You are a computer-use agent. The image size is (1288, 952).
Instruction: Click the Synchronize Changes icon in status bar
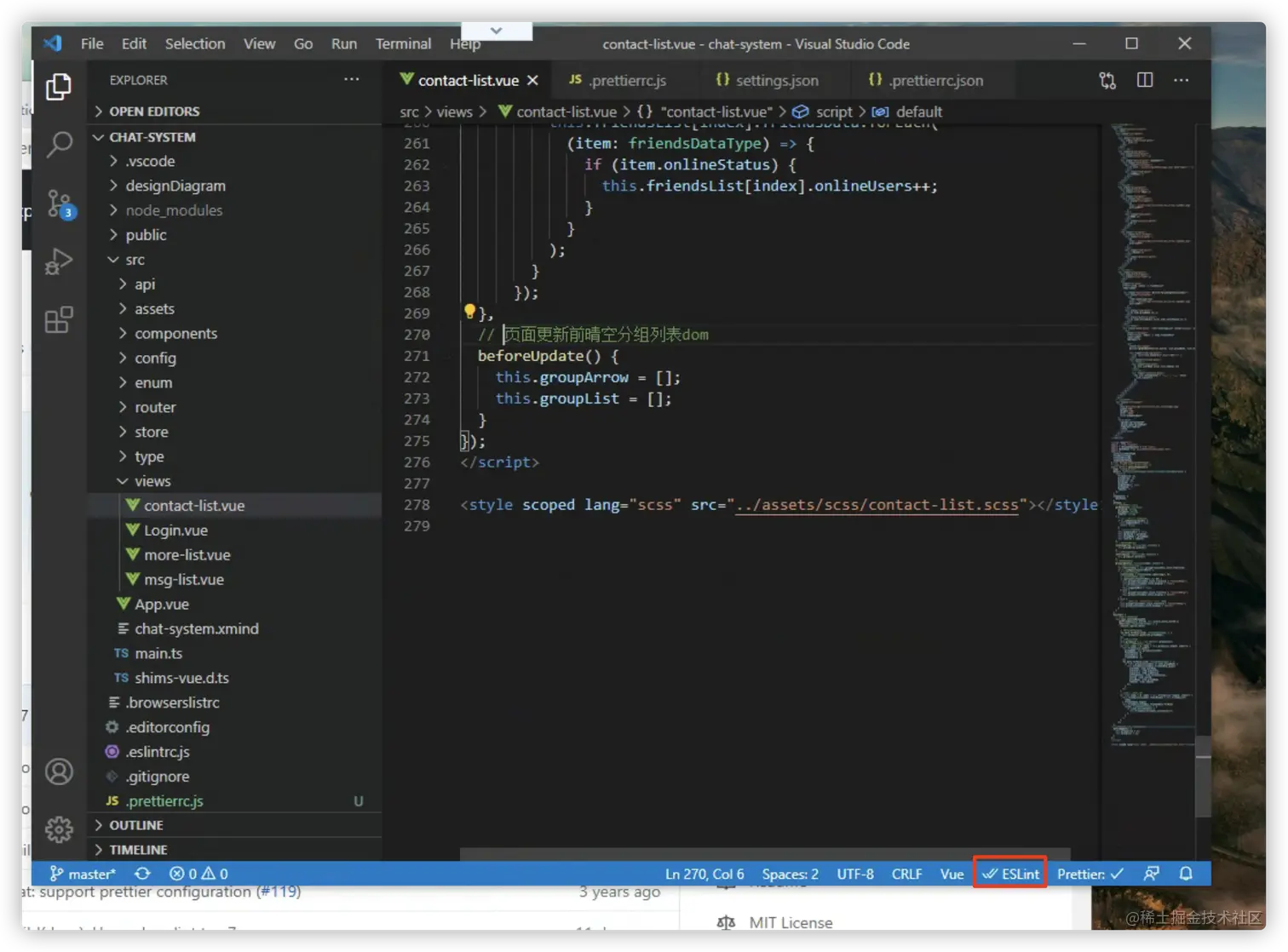(142, 874)
